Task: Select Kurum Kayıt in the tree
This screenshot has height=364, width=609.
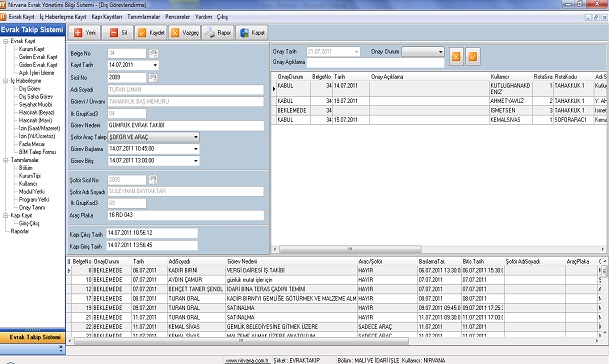Action: point(31,49)
